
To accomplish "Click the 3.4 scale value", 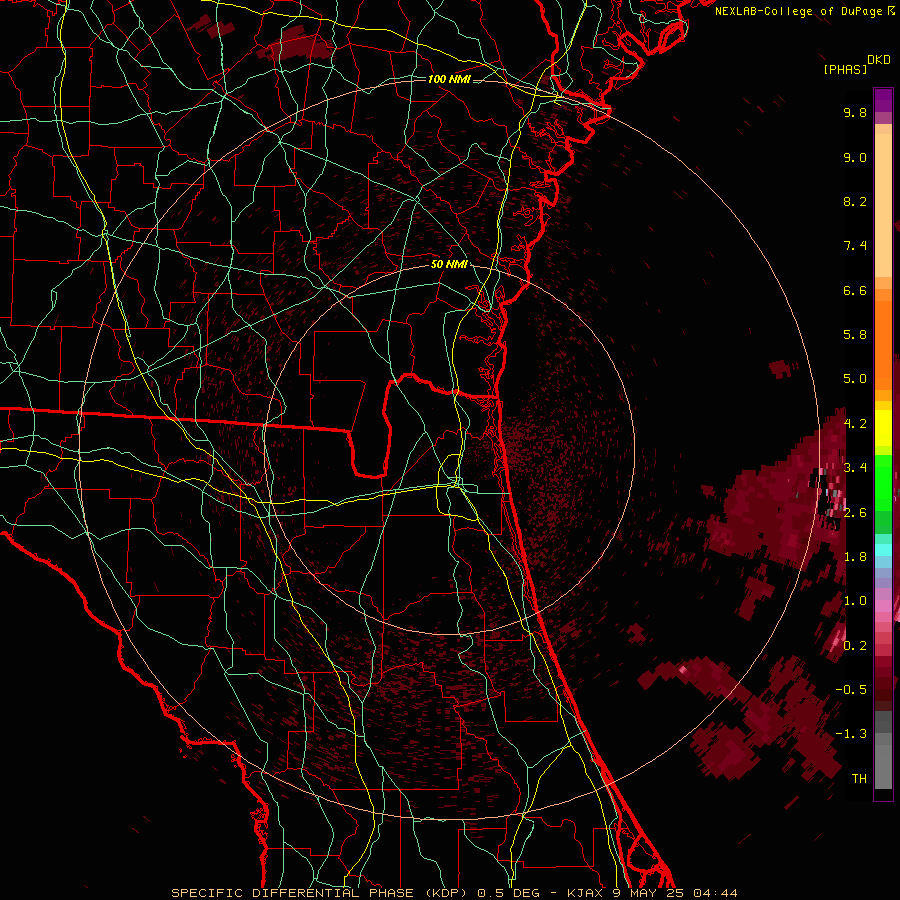I will pos(855,468).
